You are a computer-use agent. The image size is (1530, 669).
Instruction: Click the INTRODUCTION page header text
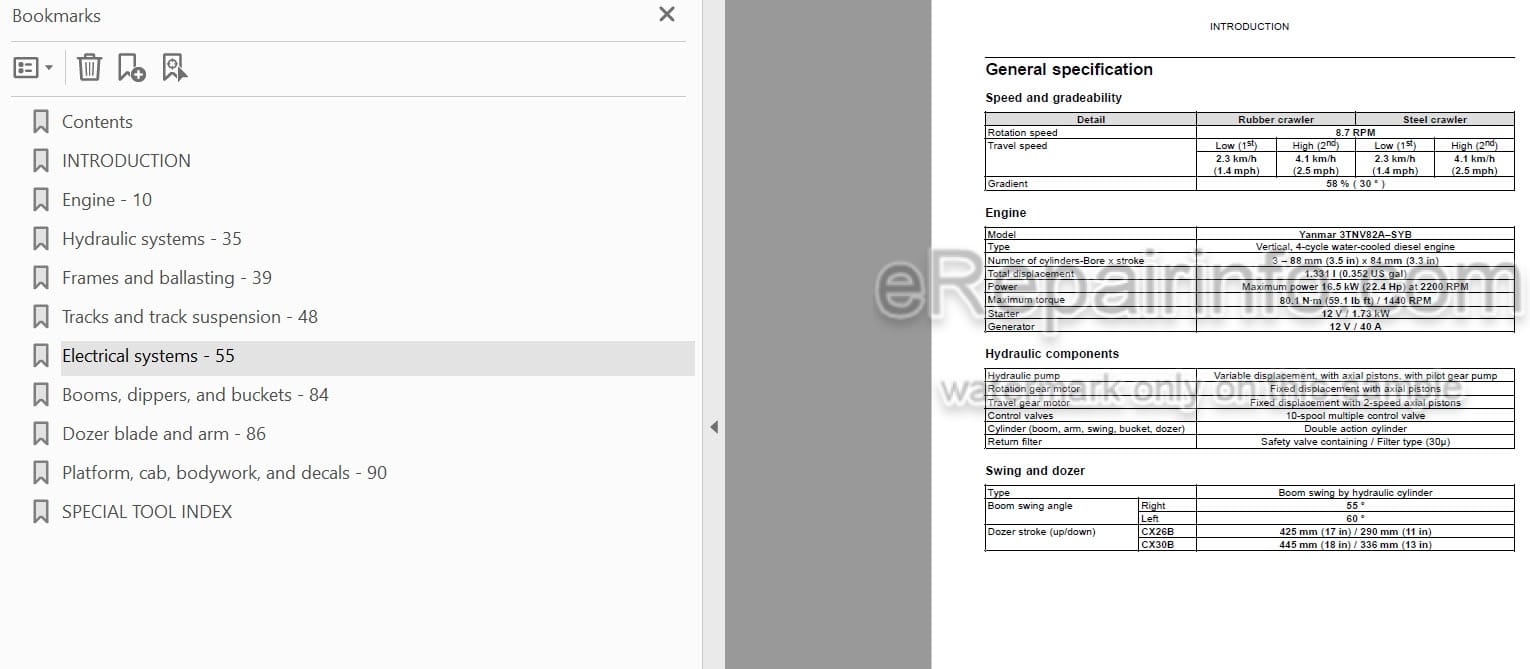[x=1249, y=27]
